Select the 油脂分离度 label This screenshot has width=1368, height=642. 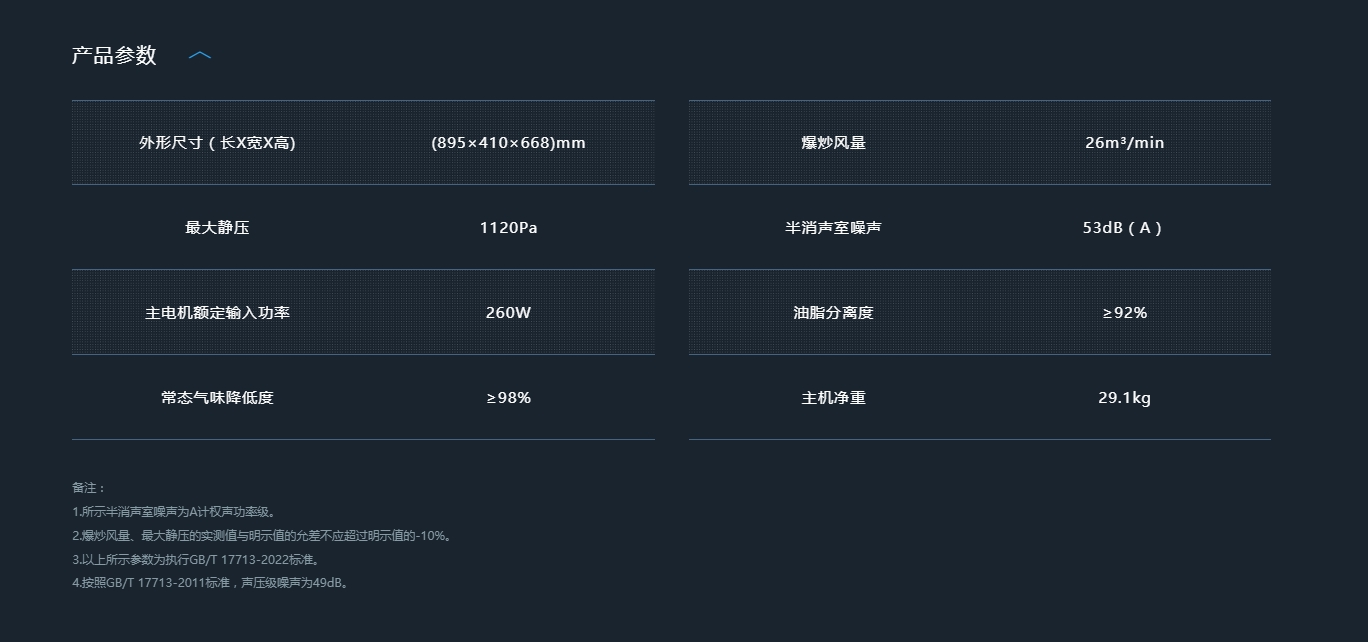point(833,313)
